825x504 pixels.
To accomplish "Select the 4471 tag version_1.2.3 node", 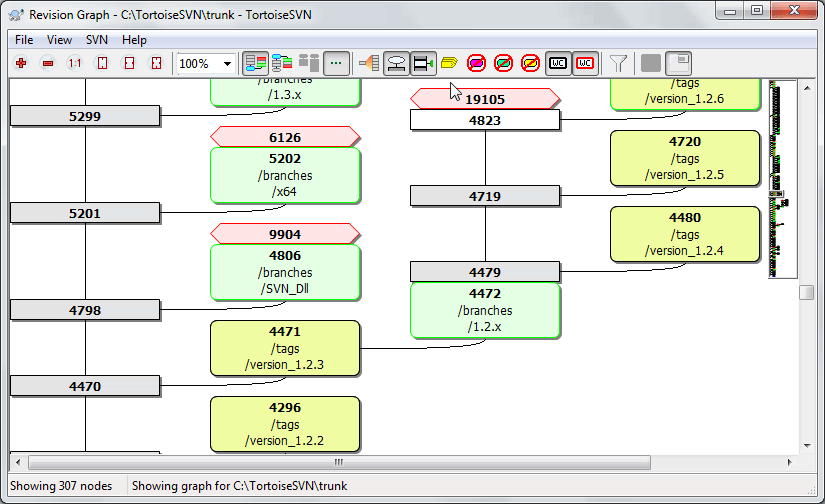I will [285, 348].
